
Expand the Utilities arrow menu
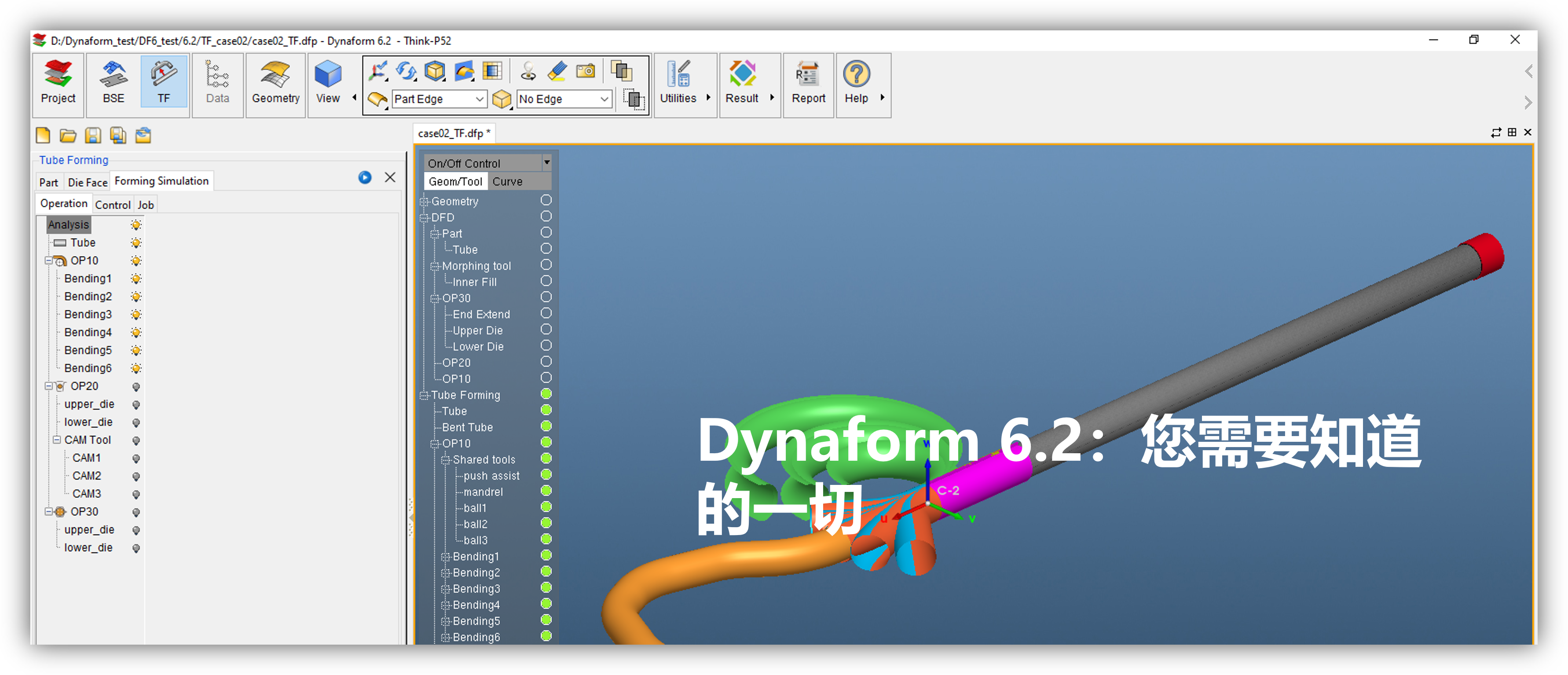(x=708, y=97)
